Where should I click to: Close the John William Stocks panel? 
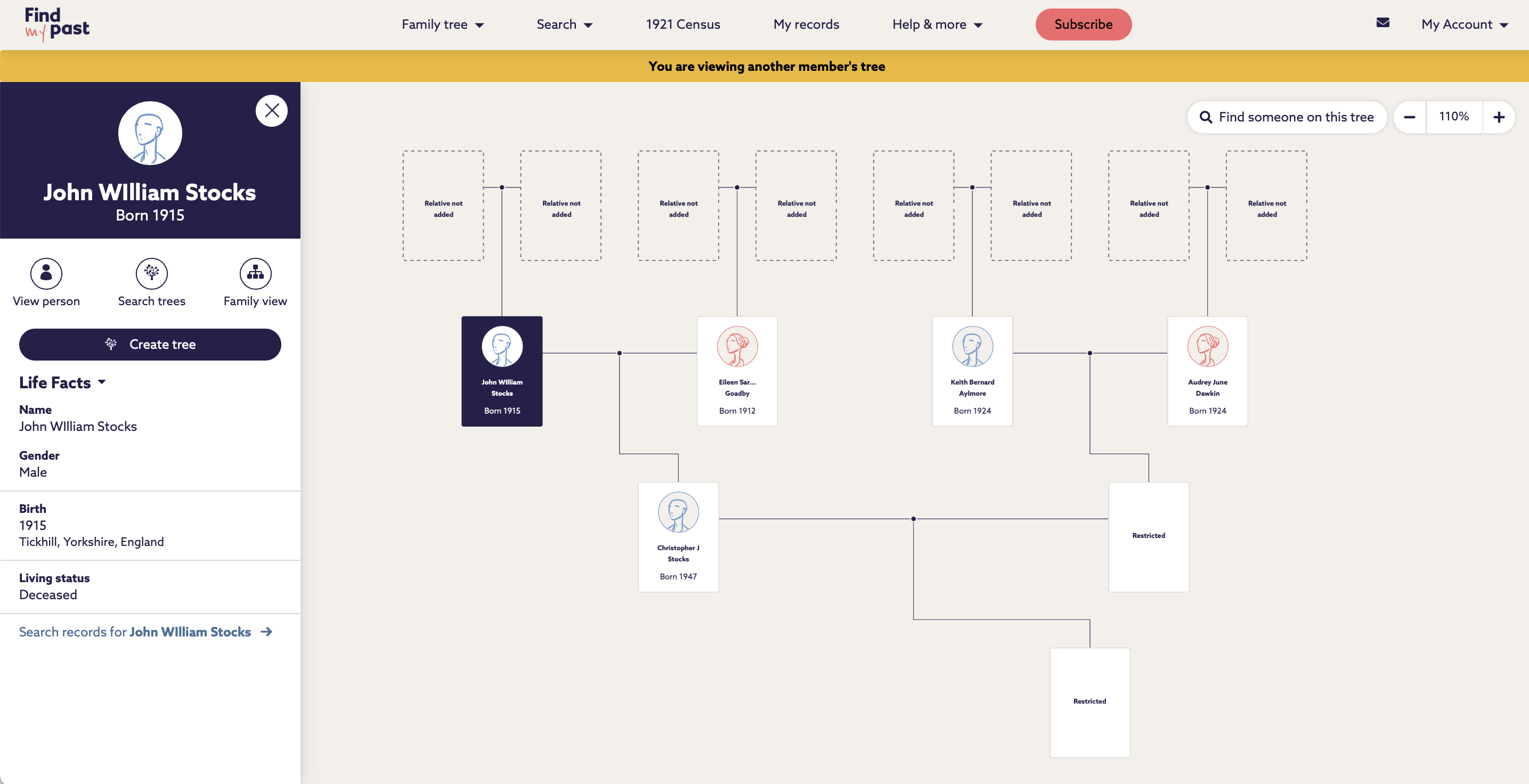(x=272, y=110)
